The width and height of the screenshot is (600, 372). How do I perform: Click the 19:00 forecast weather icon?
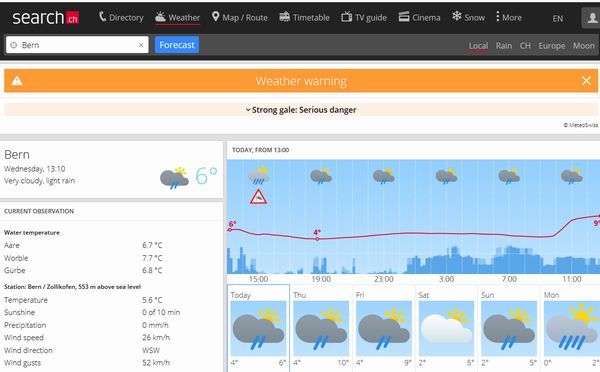click(x=321, y=176)
